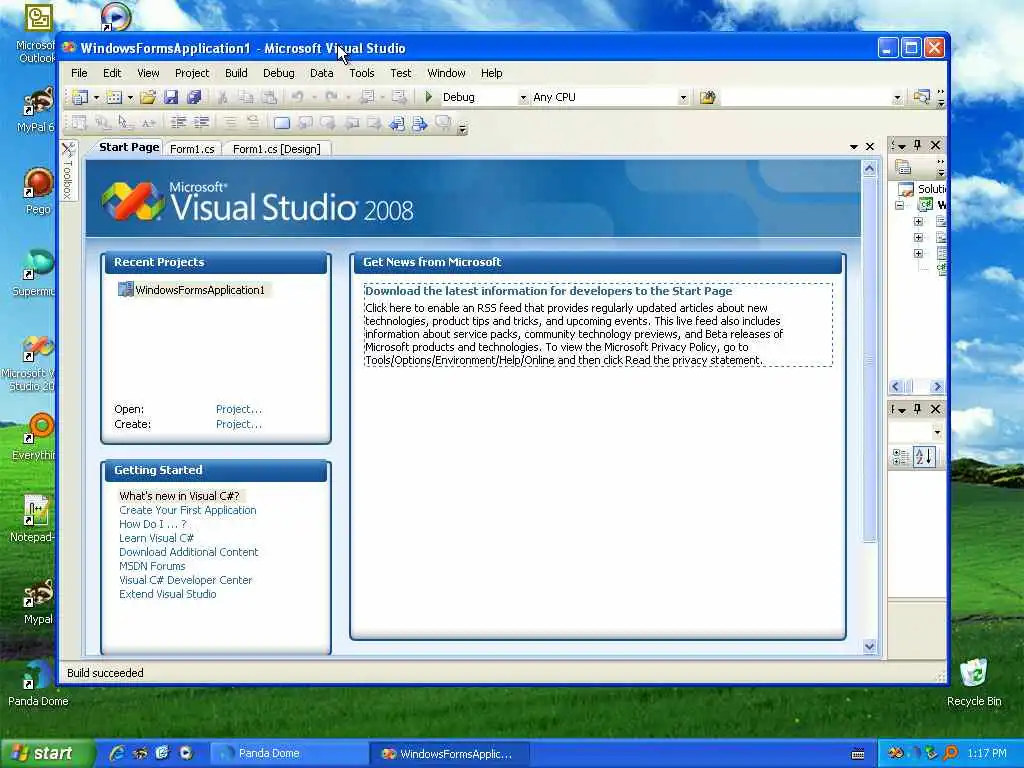The height and width of the screenshot is (768, 1024).
Task: Click the Undo arrow icon
Action: tap(297, 97)
